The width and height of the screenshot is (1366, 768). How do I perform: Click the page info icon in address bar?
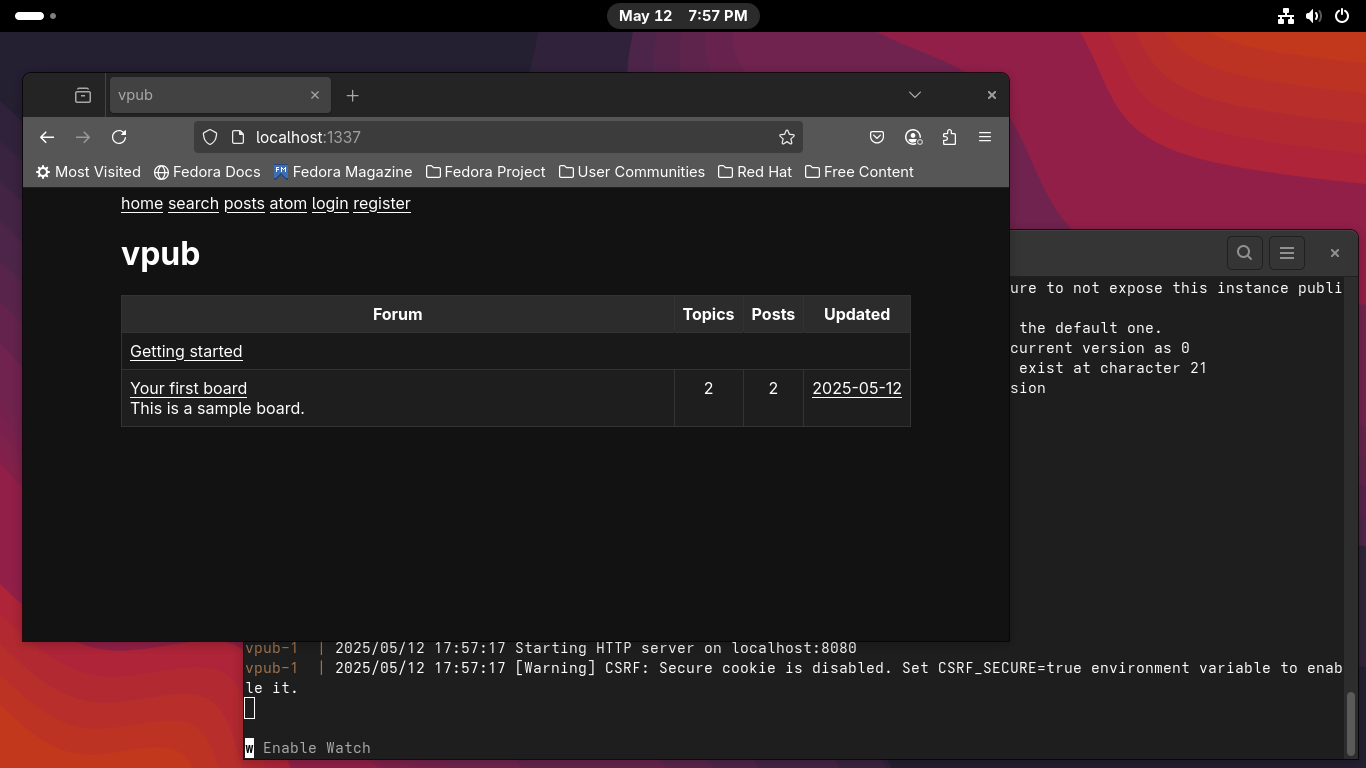click(238, 137)
